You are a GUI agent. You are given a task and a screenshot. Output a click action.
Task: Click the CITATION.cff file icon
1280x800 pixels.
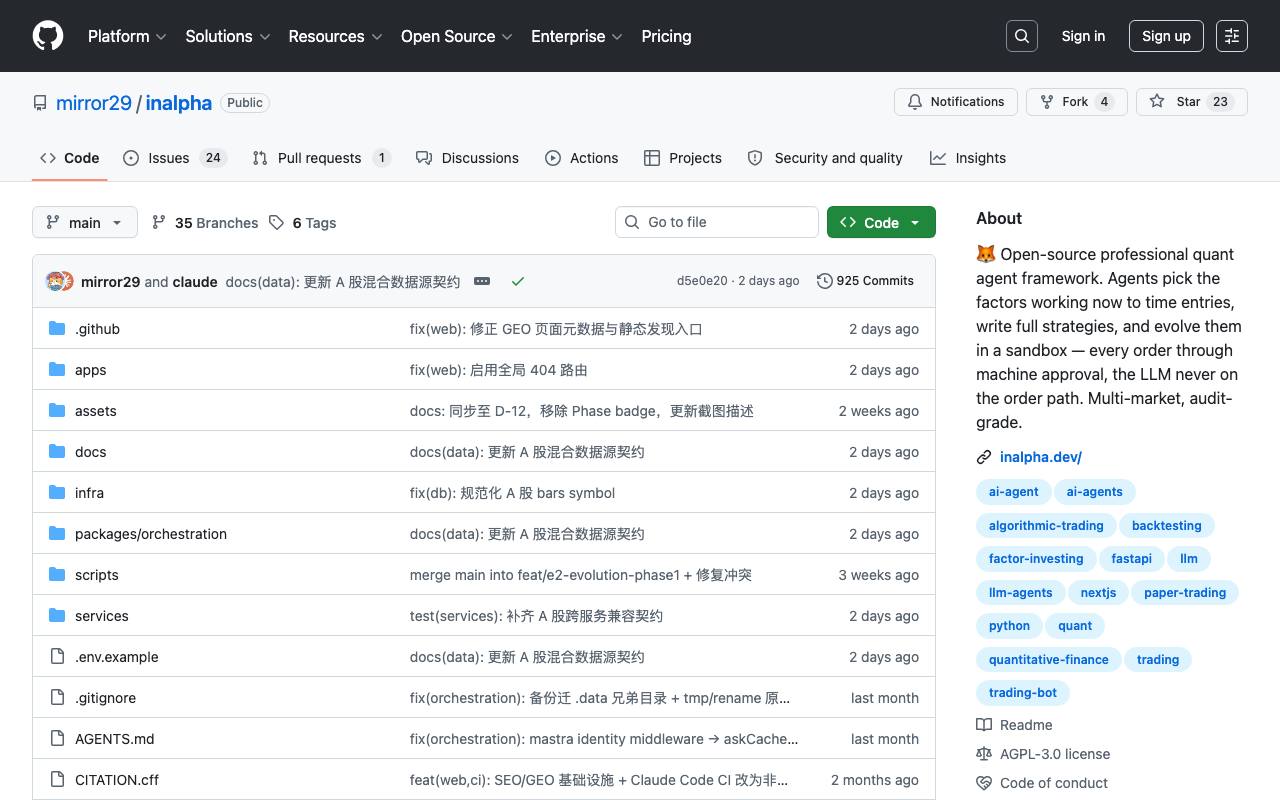(57, 780)
